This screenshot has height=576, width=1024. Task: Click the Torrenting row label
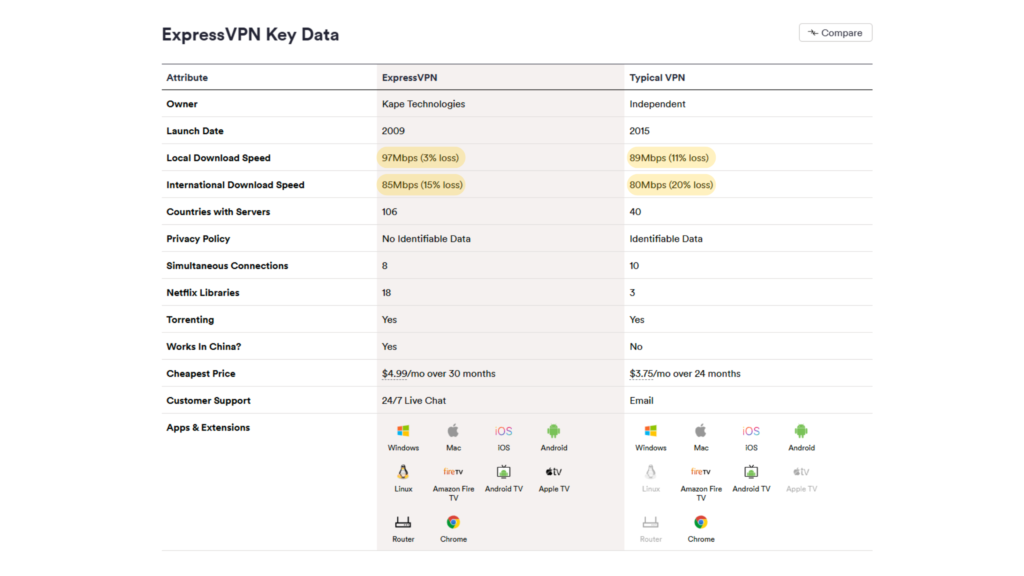tap(190, 320)
